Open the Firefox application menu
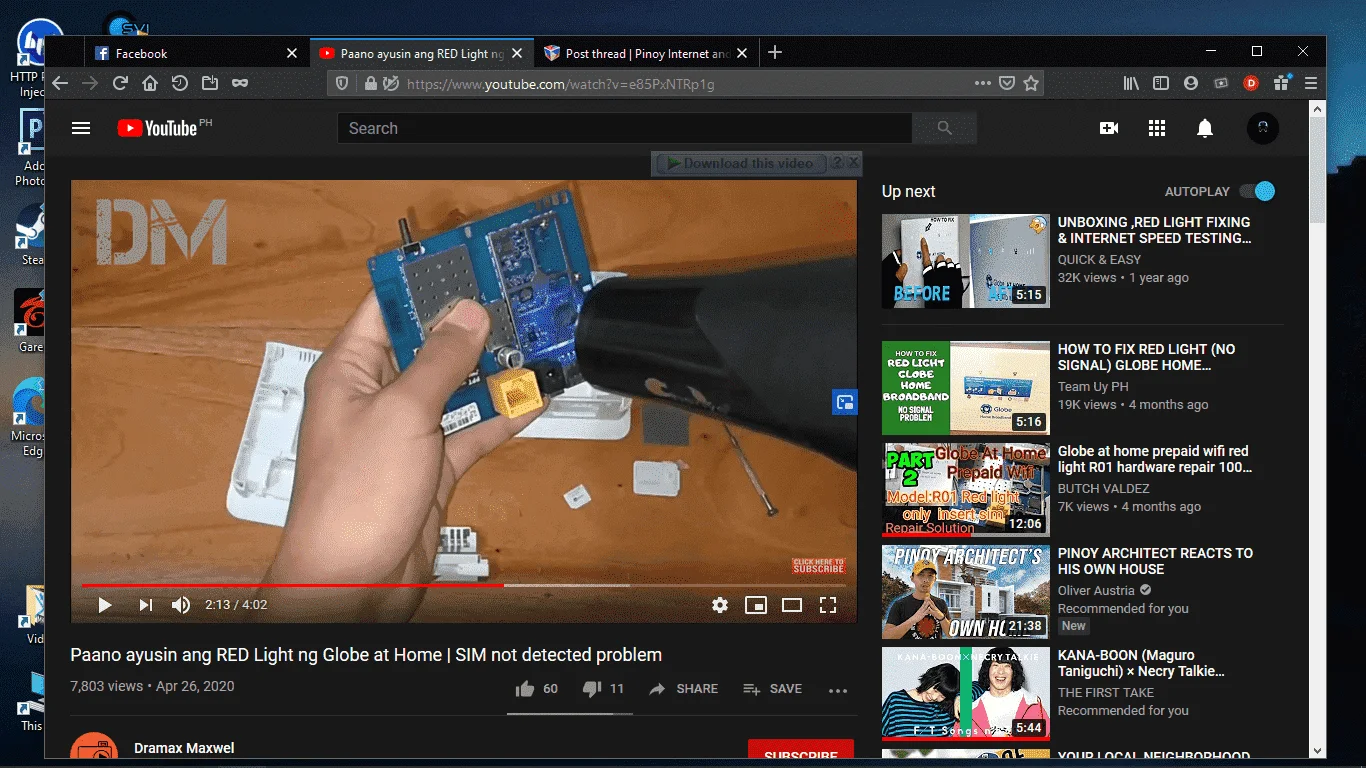Viewport: 1366px width, 768px height. click(1310, 84)
